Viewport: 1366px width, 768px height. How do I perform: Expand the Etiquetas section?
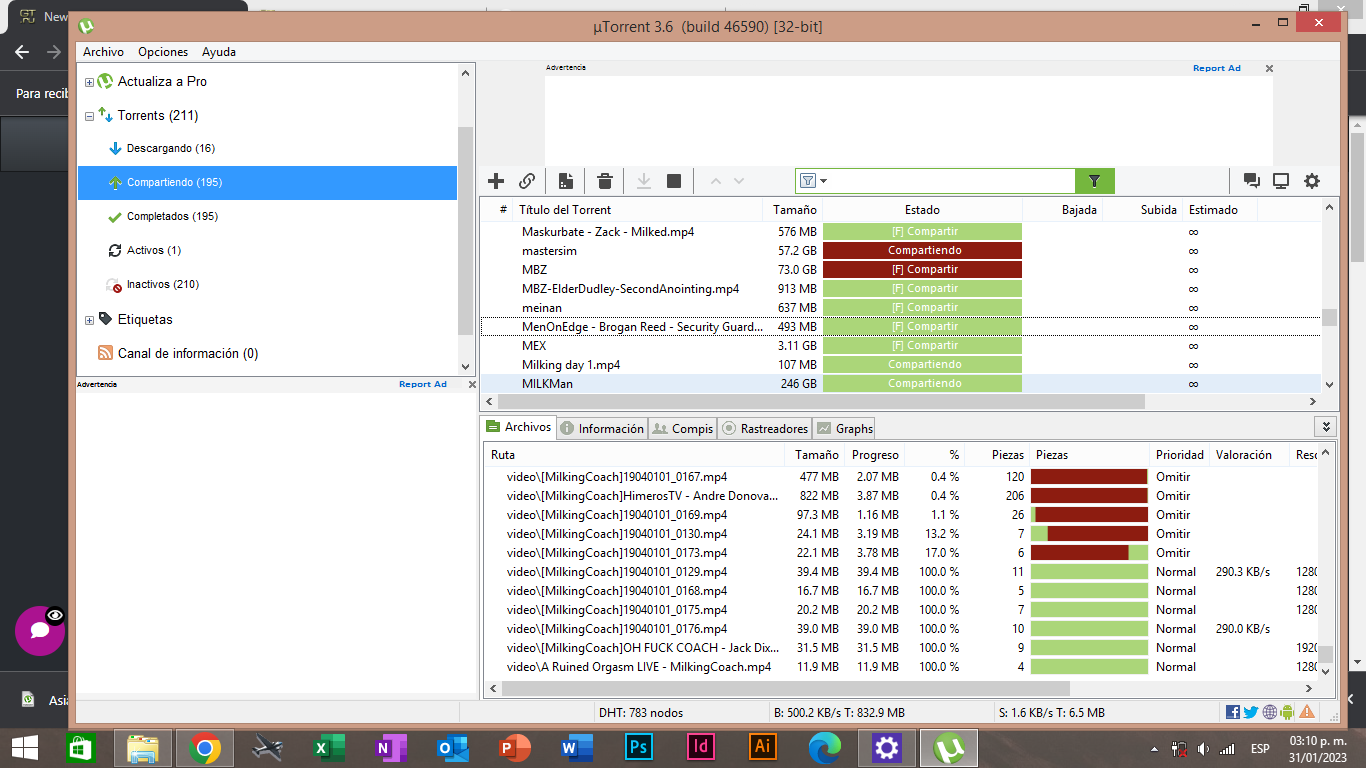pos(89,320)
